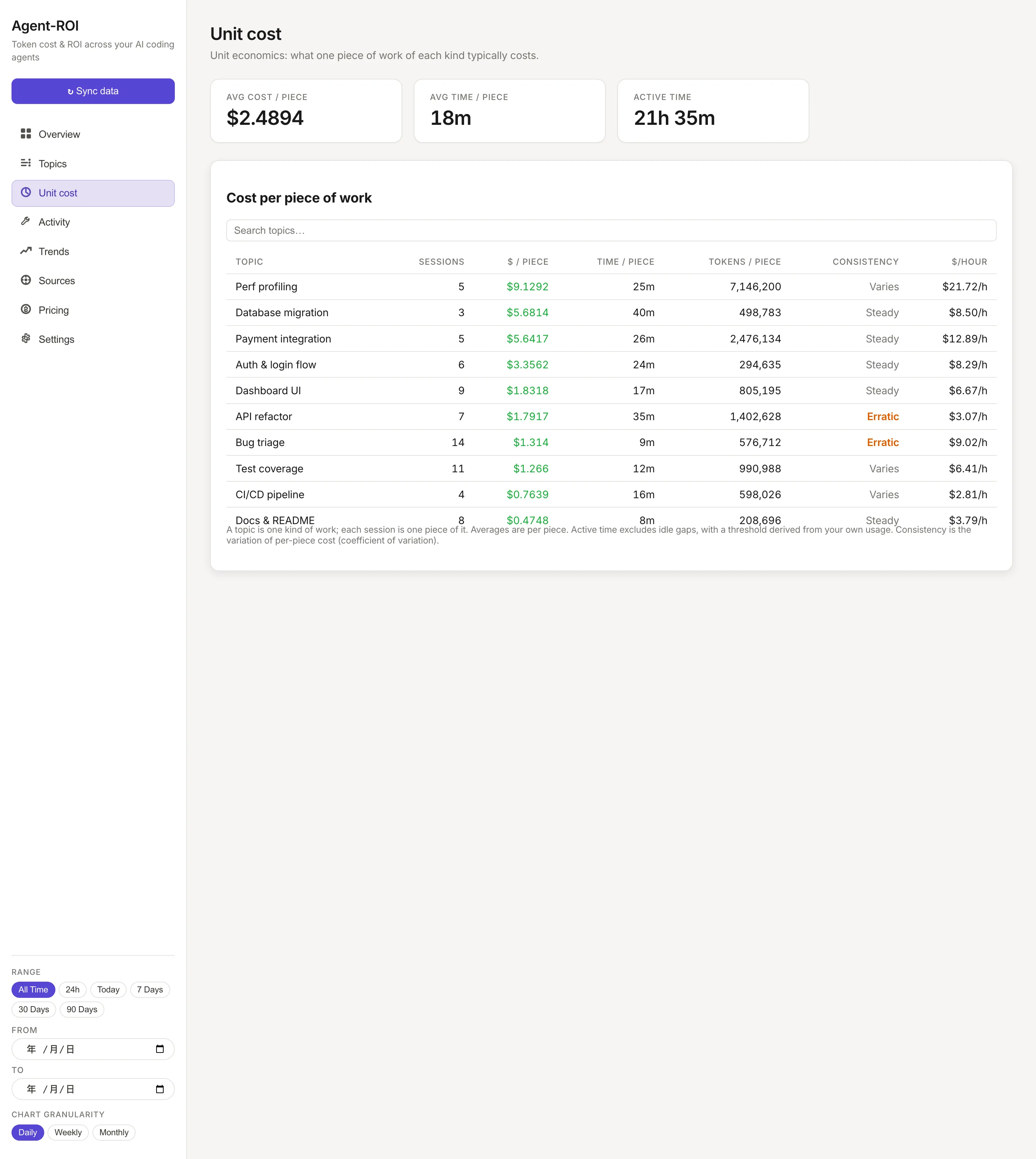Click the Sync data button
The height and width of the screenshot is (1159, 1036).
point(93,91)
